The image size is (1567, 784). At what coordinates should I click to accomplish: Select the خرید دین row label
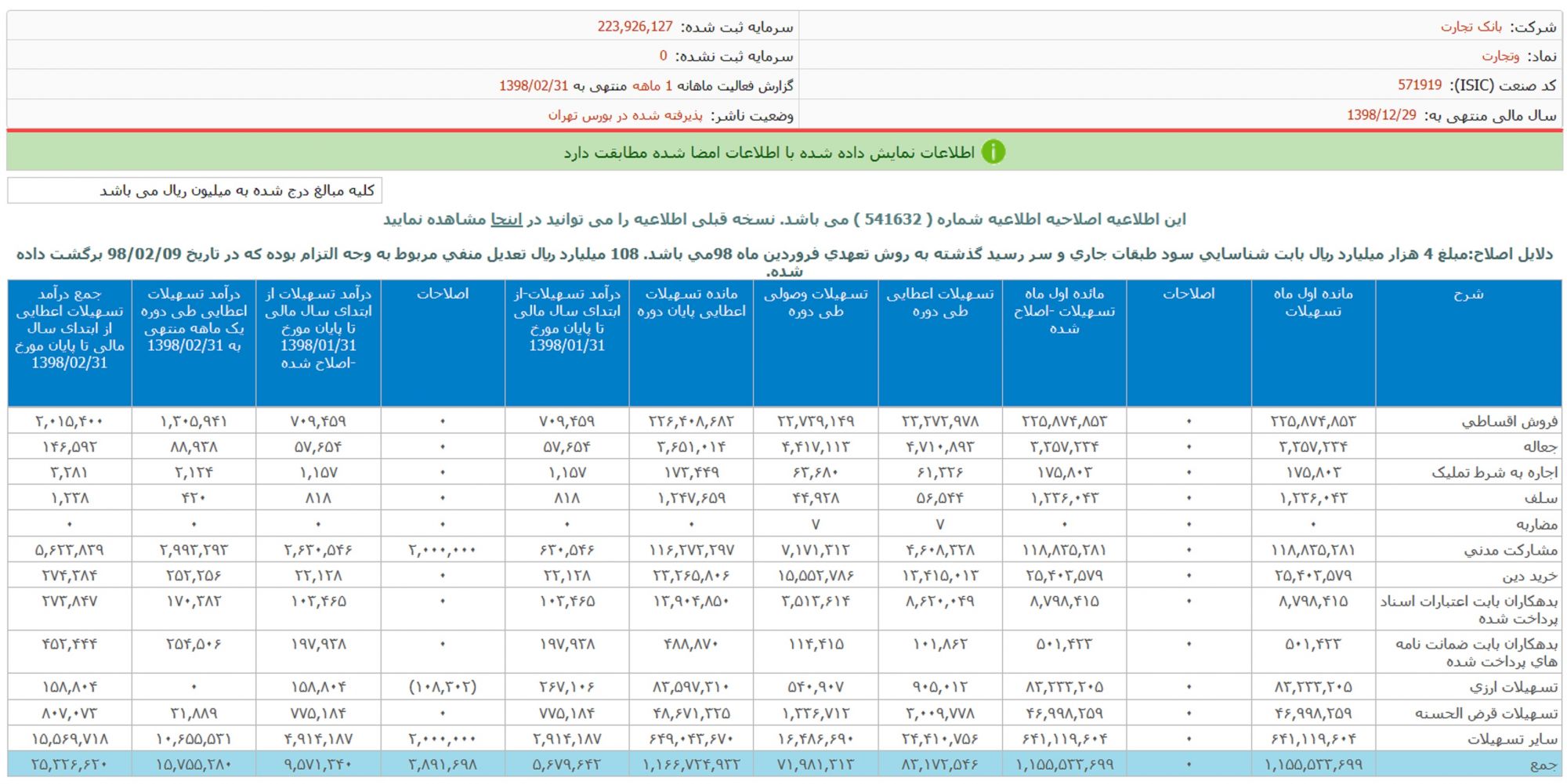pyautogui.click(x=1530, y=576)
